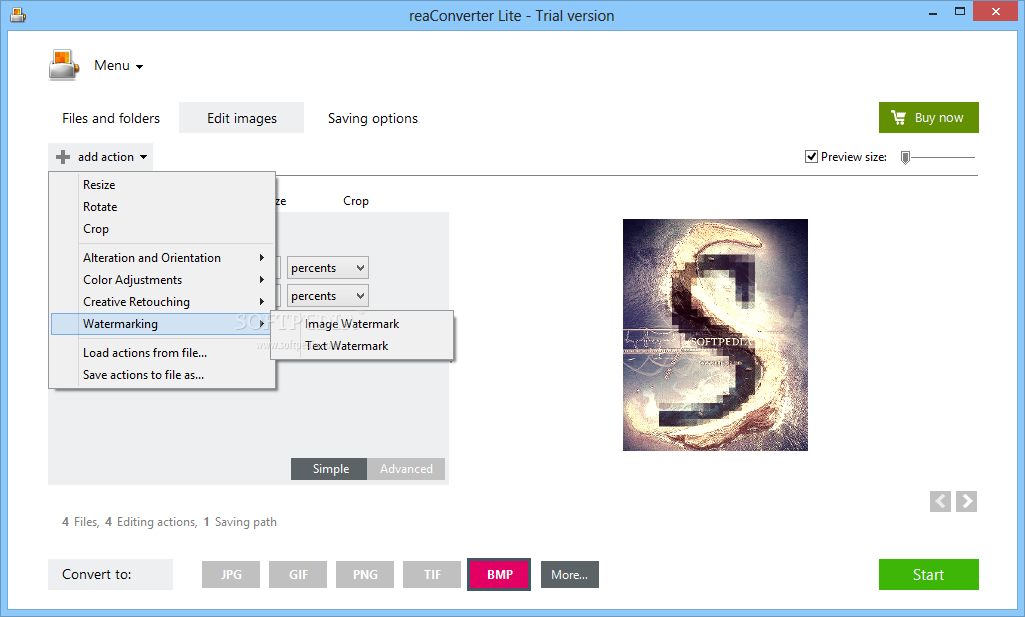Screen dimensions: 1025x617
Task: Toggle the Preview size checkbox
Action: tap(811, 157)
